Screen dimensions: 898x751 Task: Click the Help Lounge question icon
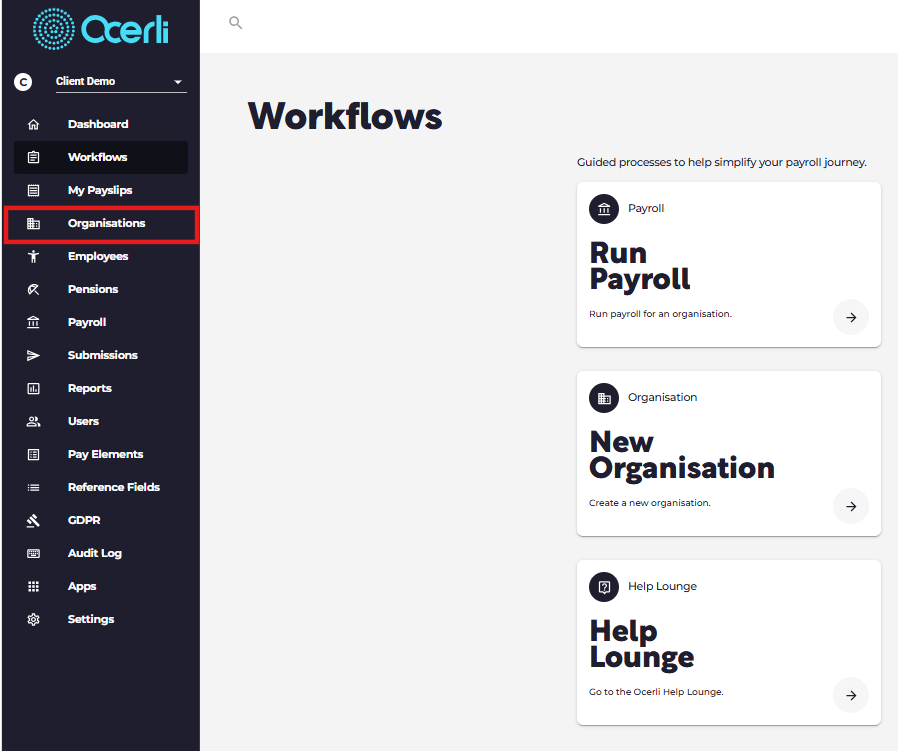click(x=604, y=587)
